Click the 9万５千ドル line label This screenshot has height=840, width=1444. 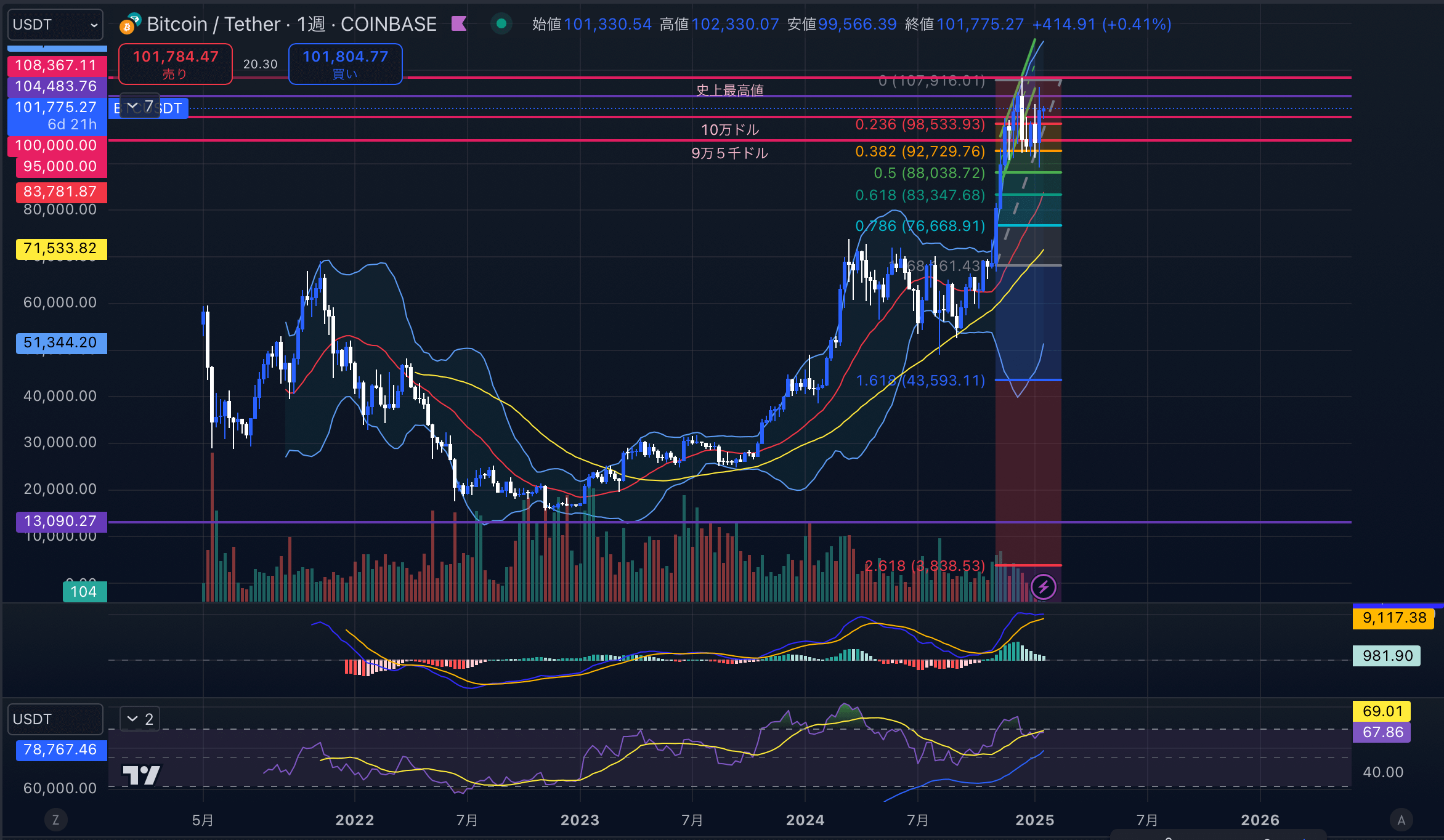click(729, 153)
